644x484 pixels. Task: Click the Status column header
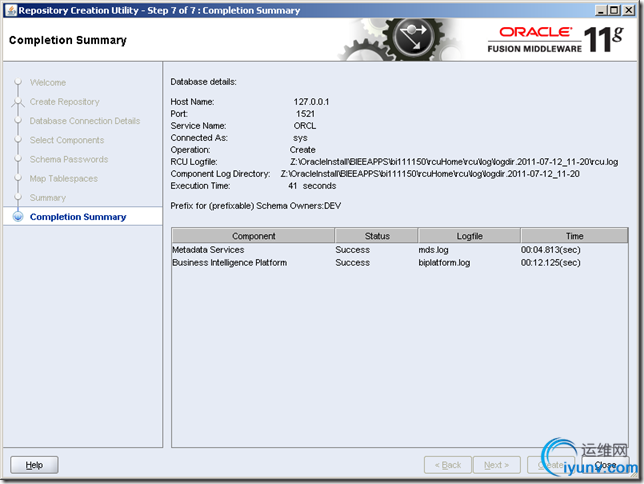pyautogui.click(x=377, y=236)
